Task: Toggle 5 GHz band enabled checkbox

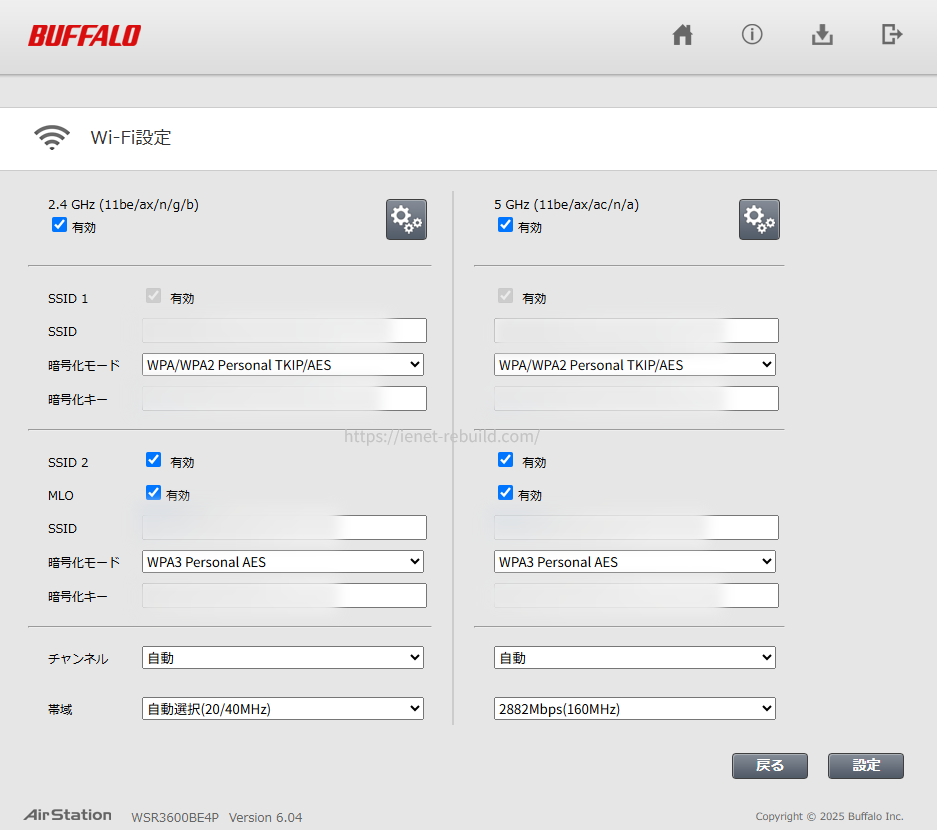Action: (x=505, y=225)
